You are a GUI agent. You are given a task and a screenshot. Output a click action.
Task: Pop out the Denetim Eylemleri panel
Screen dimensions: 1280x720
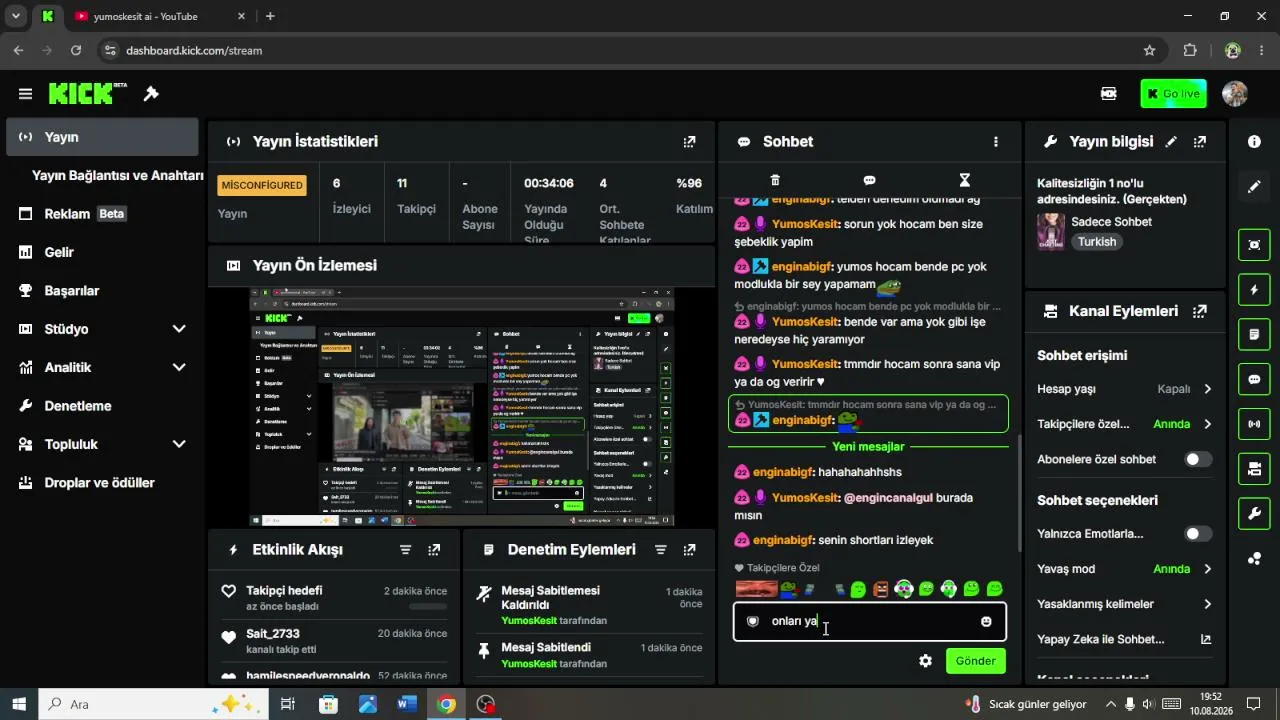[689, 550]
